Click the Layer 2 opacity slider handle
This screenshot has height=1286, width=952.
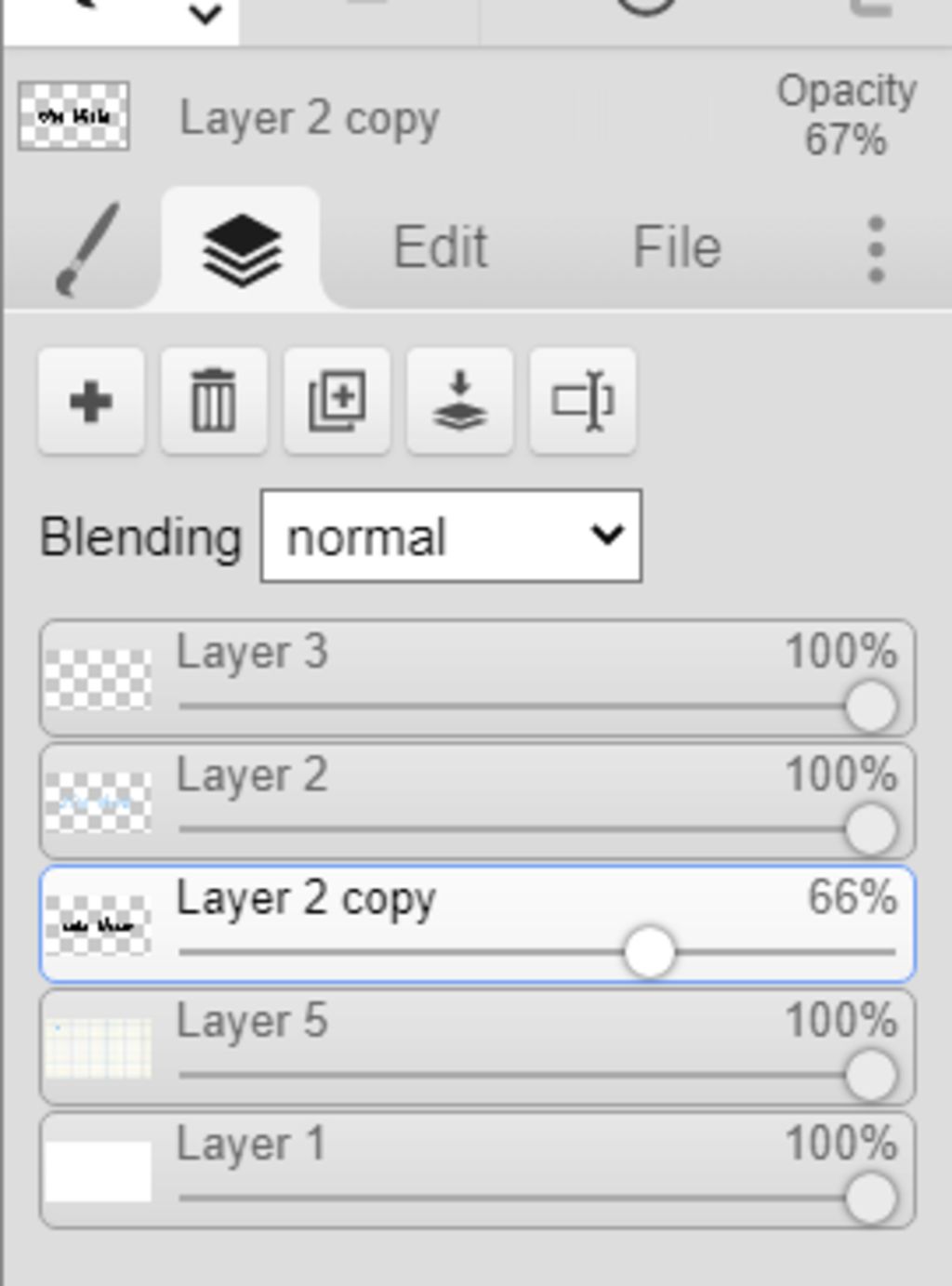pos(871,829)
